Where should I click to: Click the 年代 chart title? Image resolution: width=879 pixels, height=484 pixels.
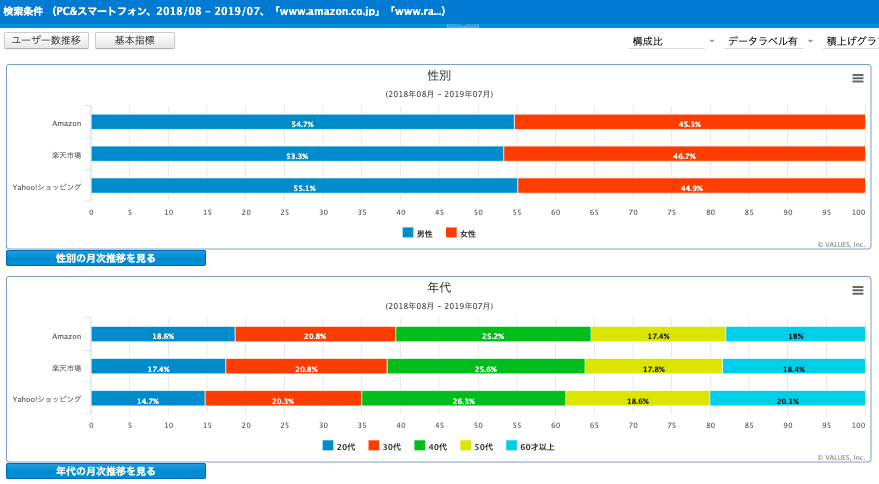tap(439, 288)
